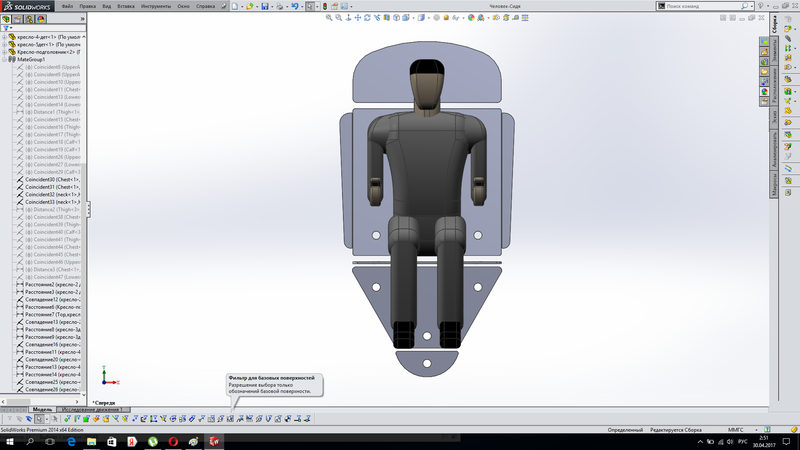Click the New document icon
Viewport: 800px width, 450px height.
coord(234,6)
